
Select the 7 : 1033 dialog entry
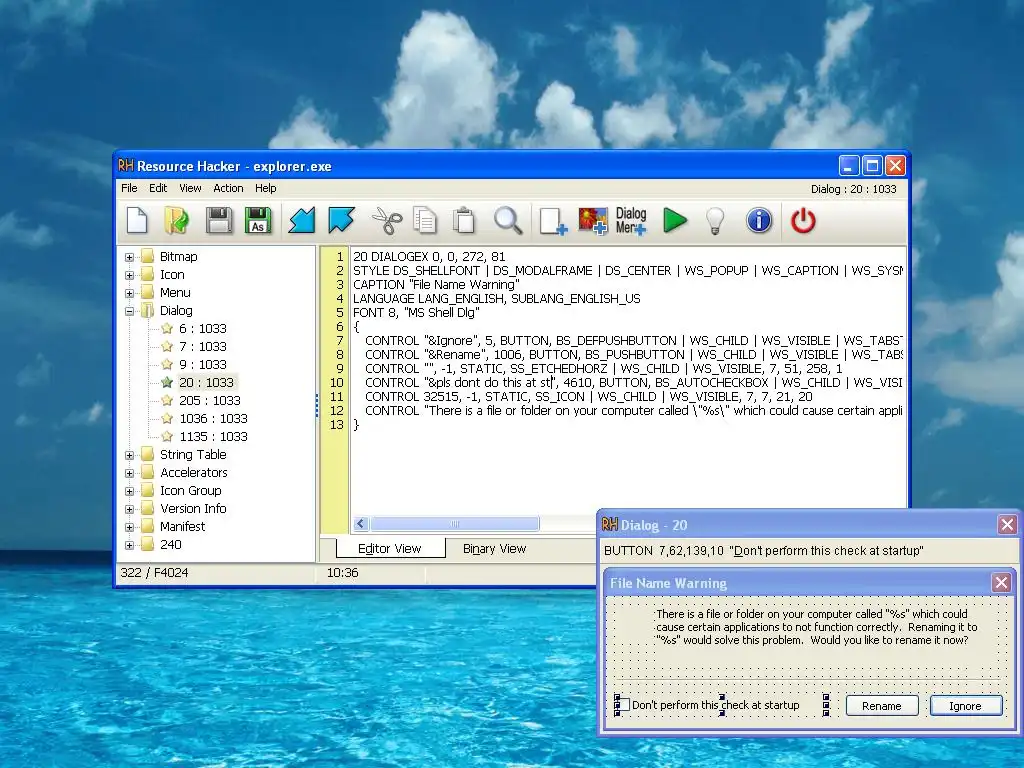(202, 346)
